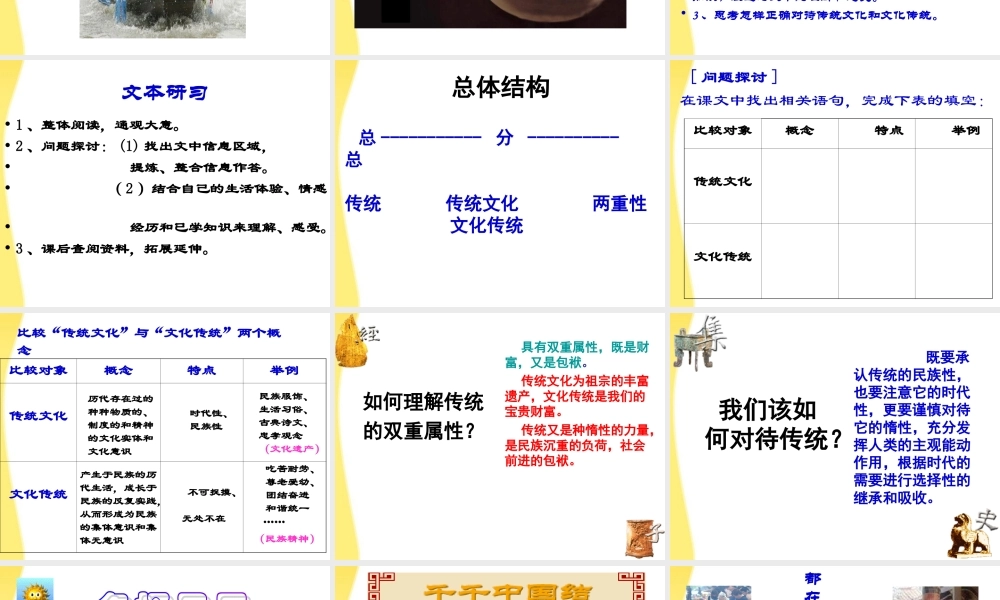Click the 总体结构 heading text
The image size is (1000, 600).
pos(501,87)
